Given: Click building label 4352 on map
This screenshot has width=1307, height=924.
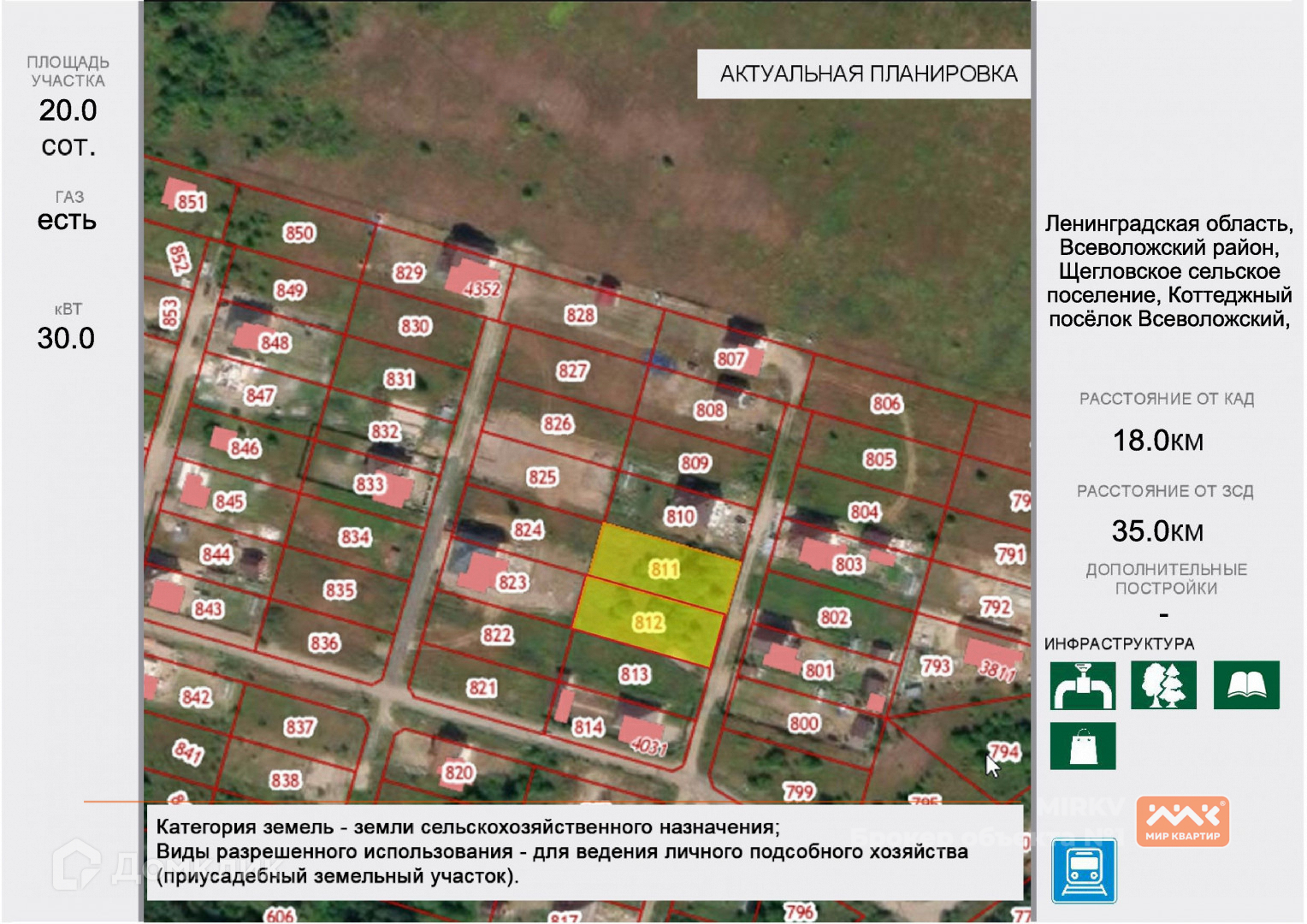Looking at the screenshot, I should click(x=482, y=288).
